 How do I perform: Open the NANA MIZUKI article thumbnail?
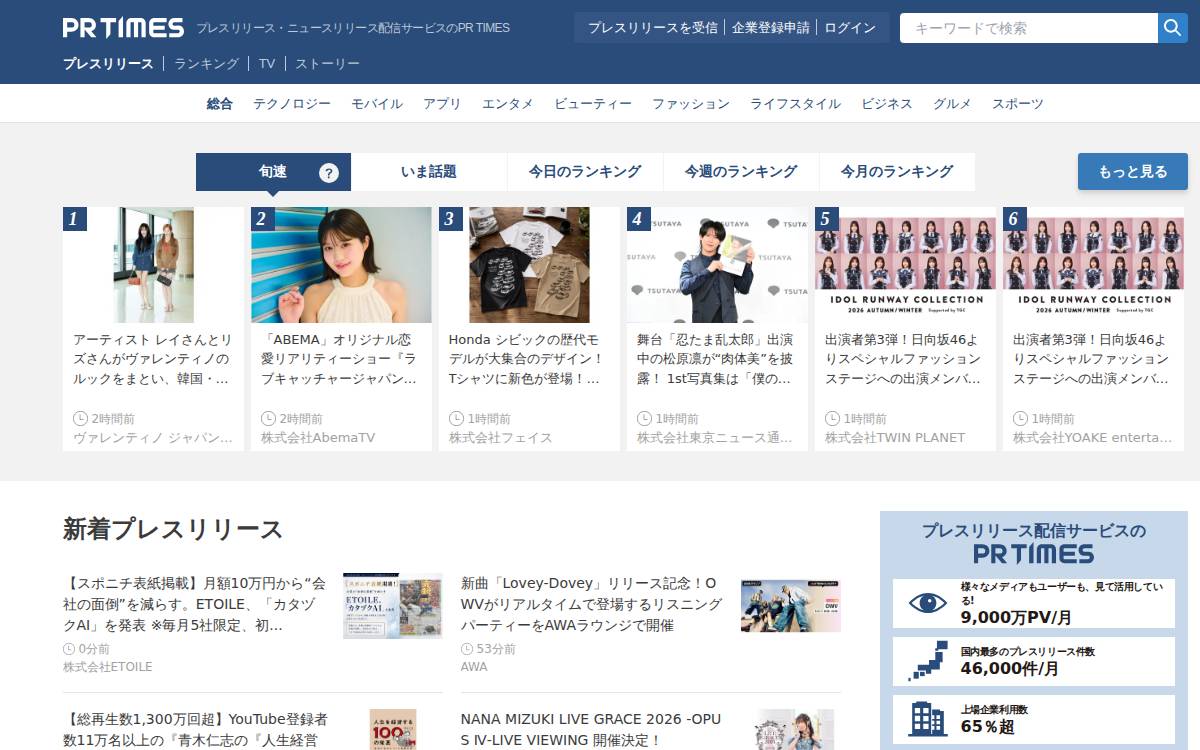pyautogui.click(x=794, y=730)
